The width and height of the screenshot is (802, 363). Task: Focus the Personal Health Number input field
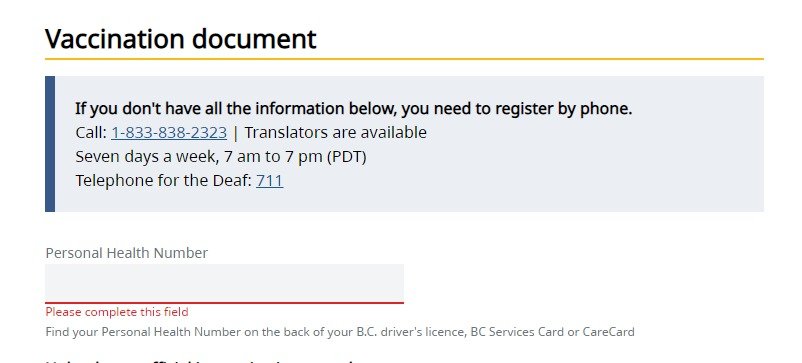(x=225, y=283)
